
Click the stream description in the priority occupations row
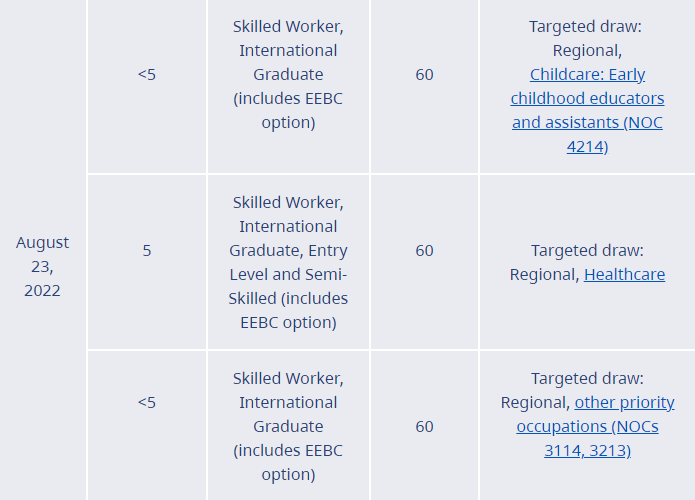pos(288,426)
